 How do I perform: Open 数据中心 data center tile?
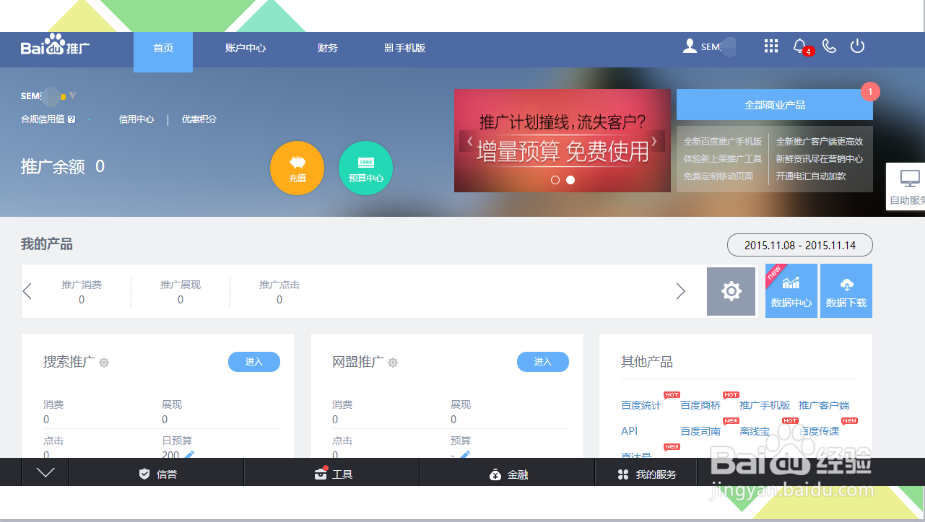click(791, 291)
